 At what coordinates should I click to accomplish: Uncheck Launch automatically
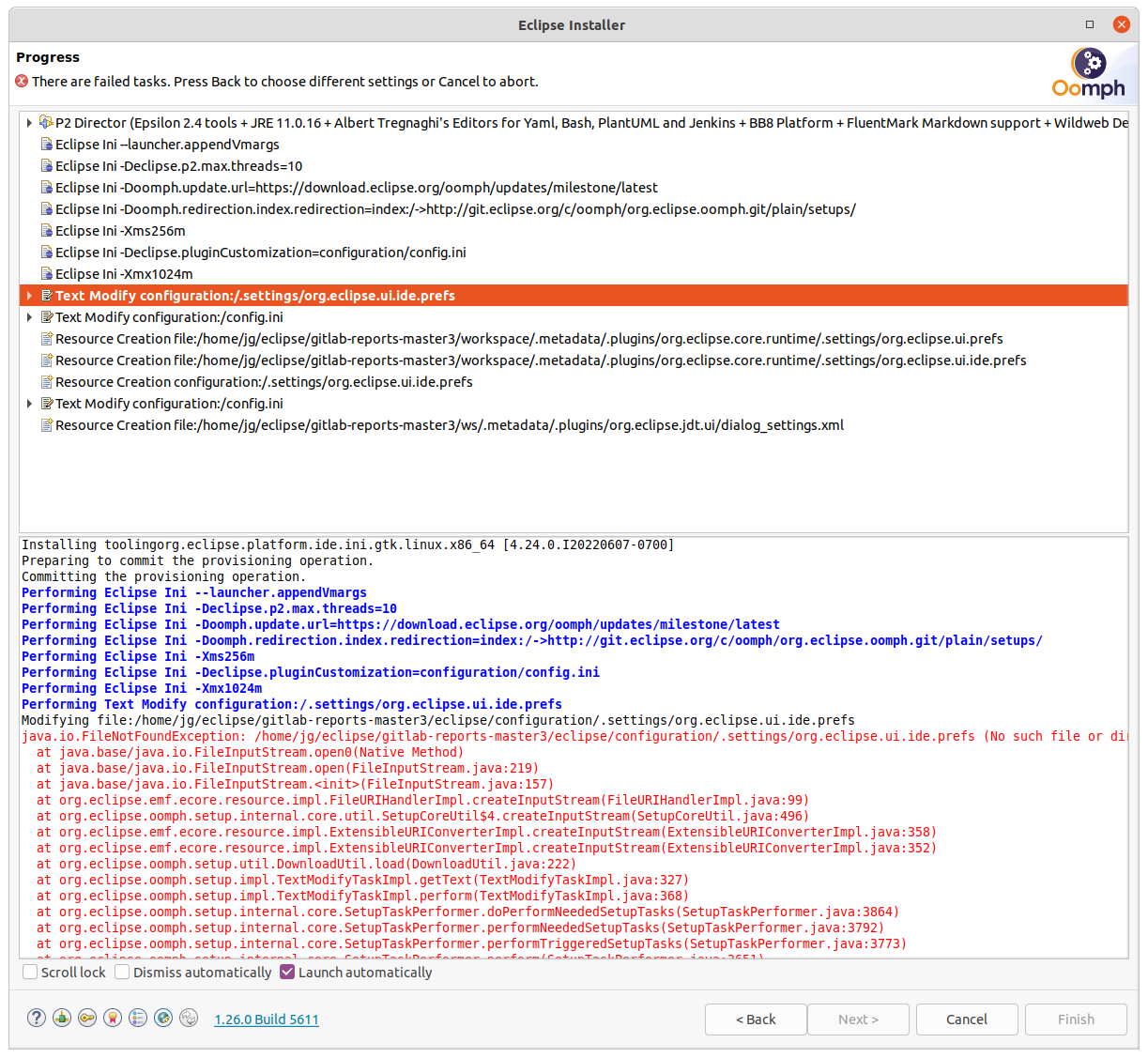(287, 972)
